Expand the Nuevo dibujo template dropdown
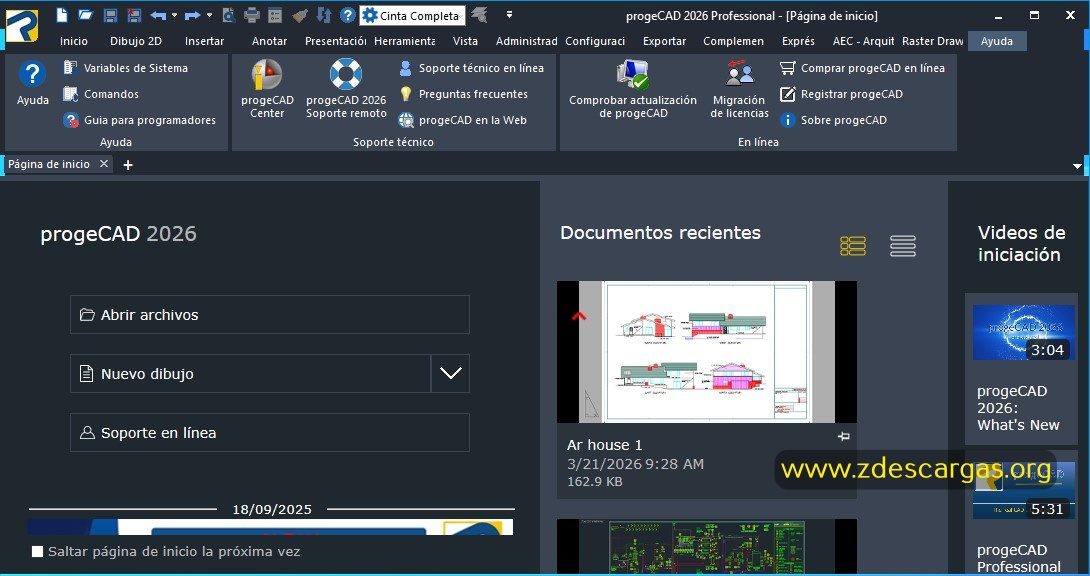The image size is (1090, 576). [450, 374]
